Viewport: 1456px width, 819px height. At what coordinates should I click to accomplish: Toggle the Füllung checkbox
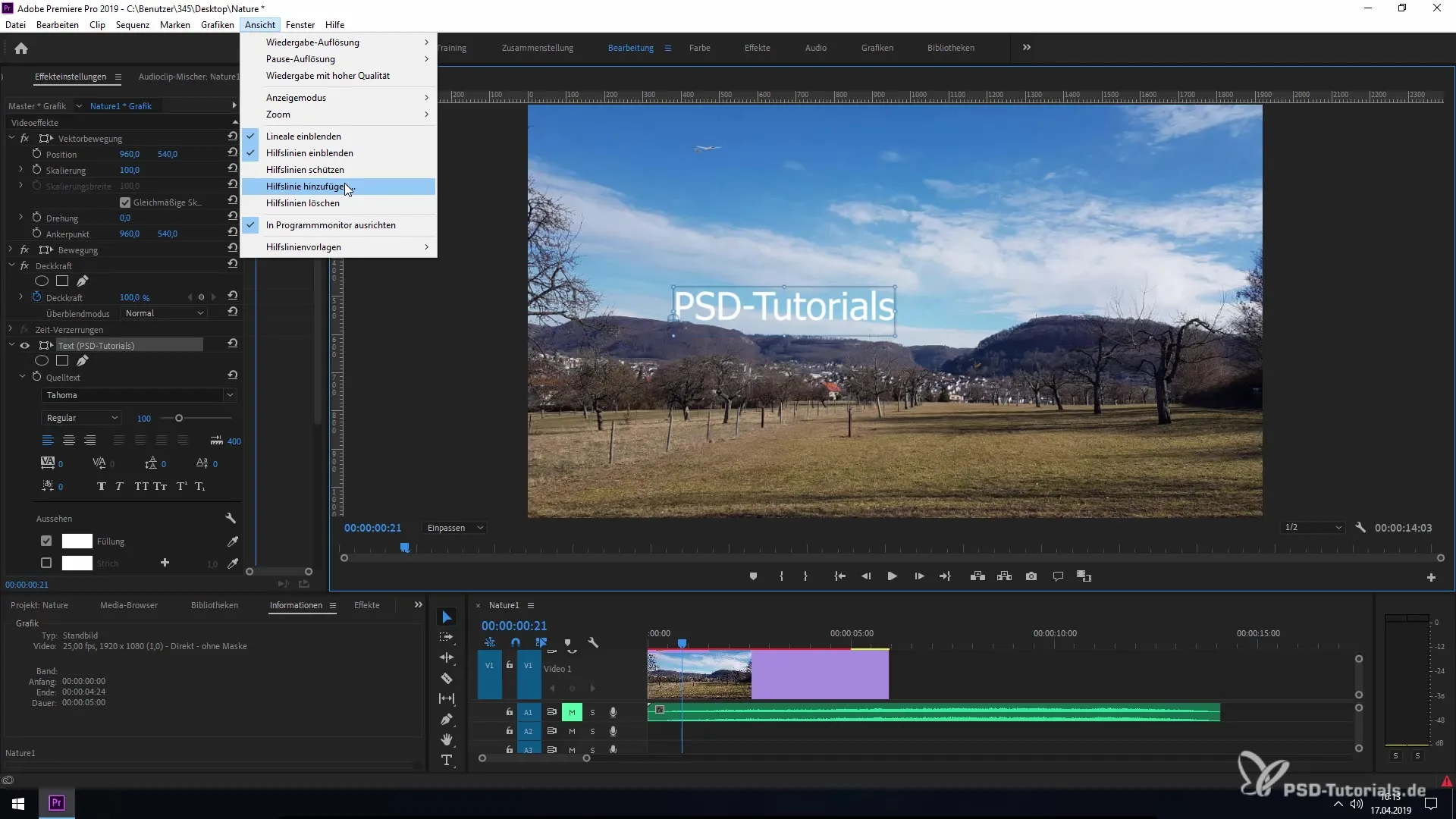(x=46, y=541)
